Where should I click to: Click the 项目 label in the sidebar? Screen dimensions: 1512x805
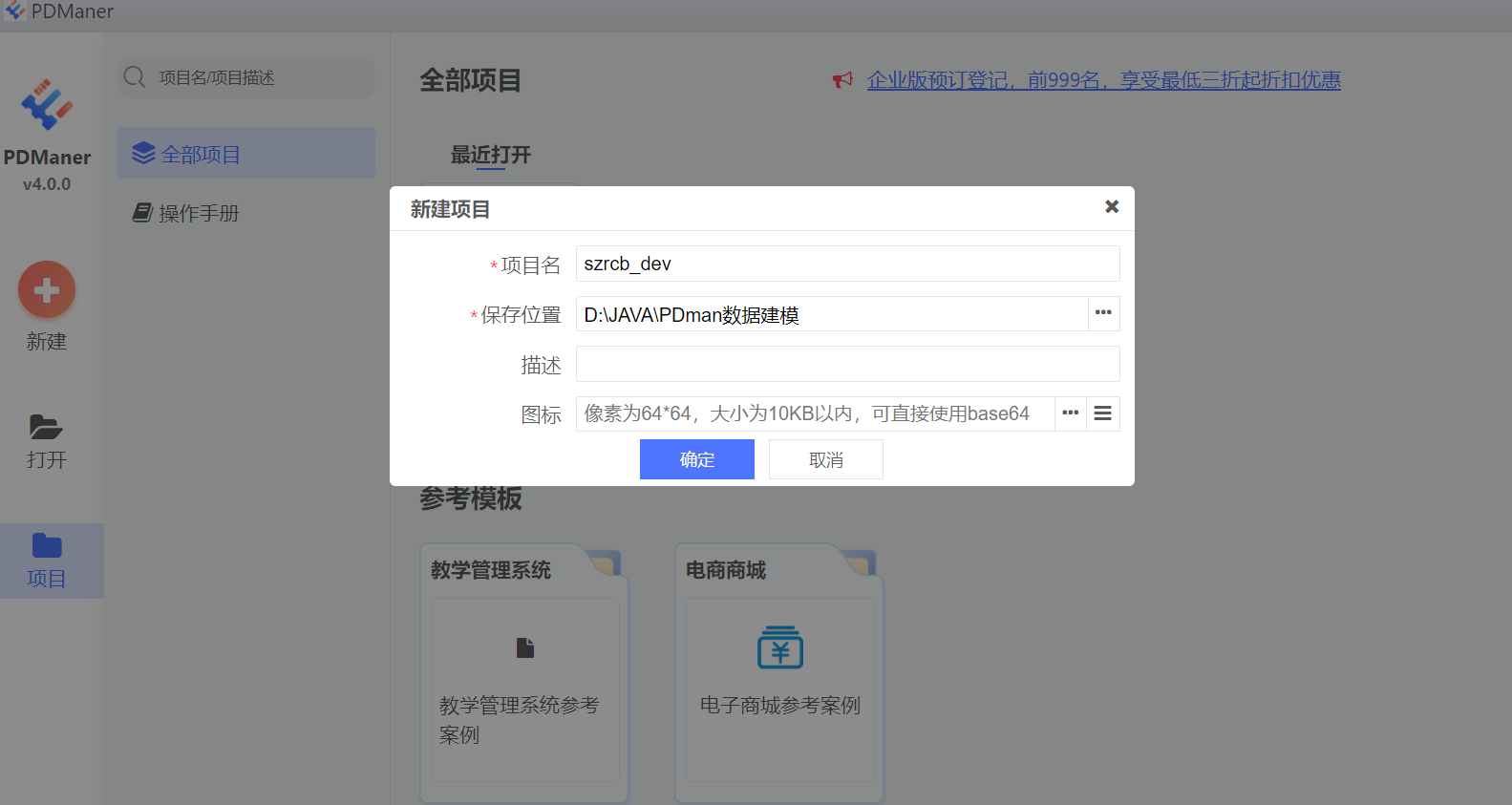point(47,579)
